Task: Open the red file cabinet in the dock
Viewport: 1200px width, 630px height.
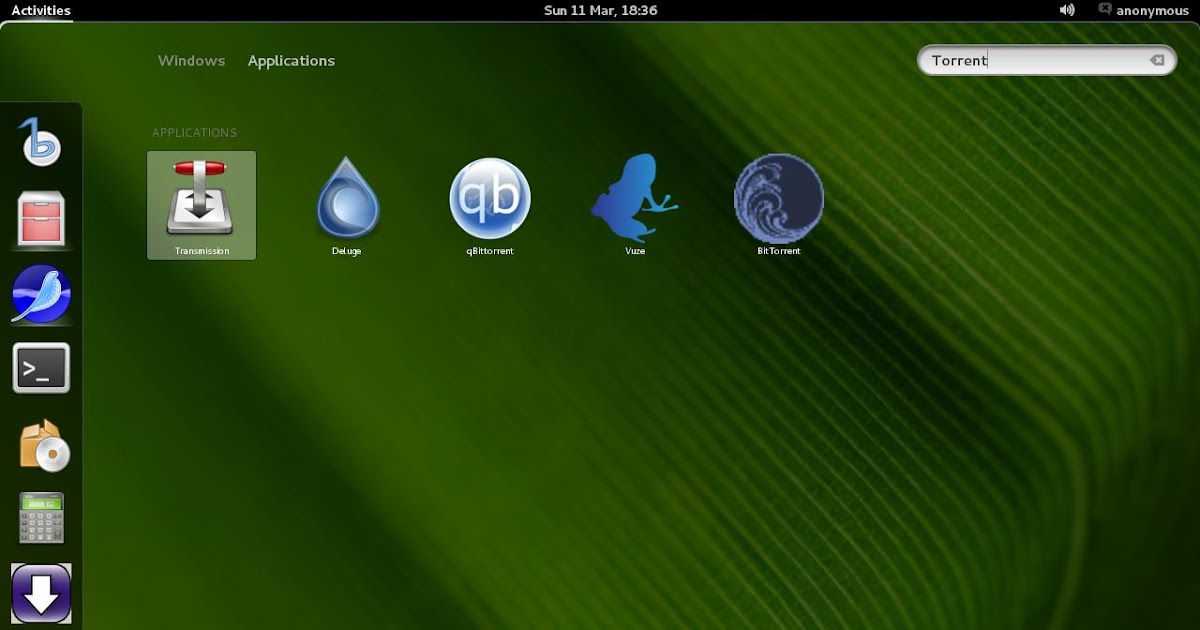Action: [41, 219]
